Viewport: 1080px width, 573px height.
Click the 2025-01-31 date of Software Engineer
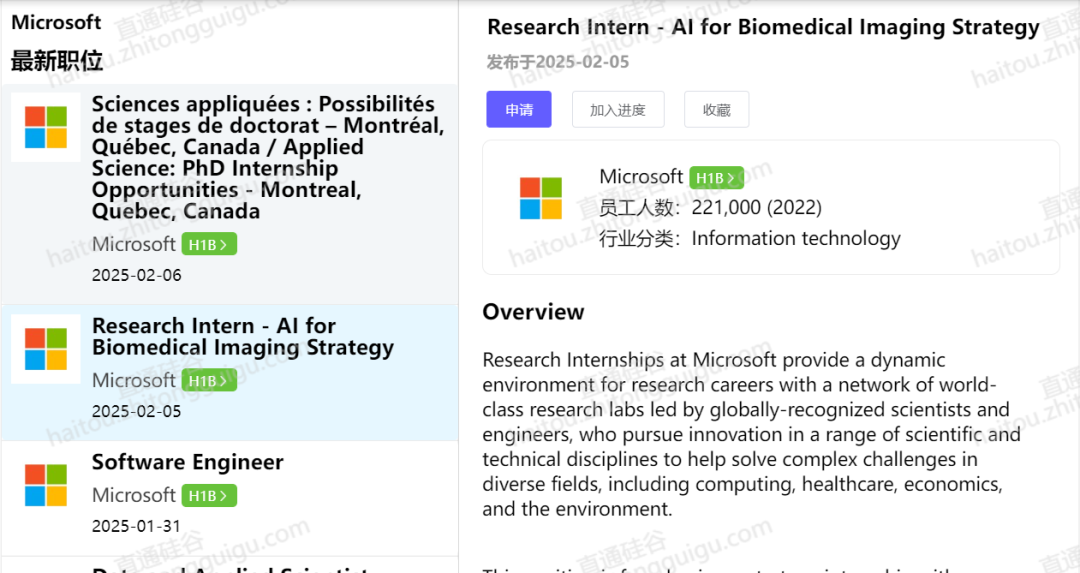point(136,526)
